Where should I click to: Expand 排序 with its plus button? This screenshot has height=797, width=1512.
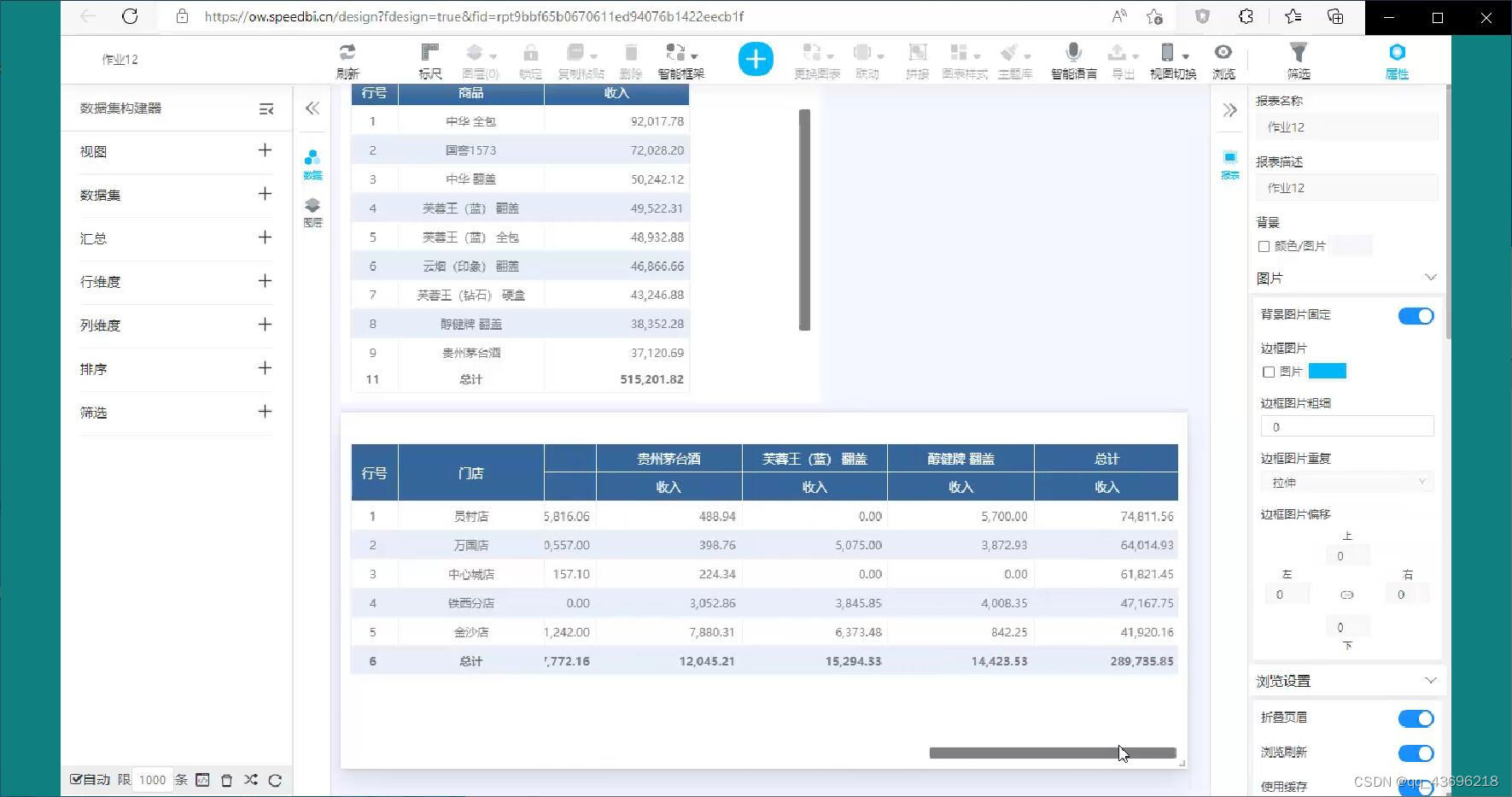[266, 368]
